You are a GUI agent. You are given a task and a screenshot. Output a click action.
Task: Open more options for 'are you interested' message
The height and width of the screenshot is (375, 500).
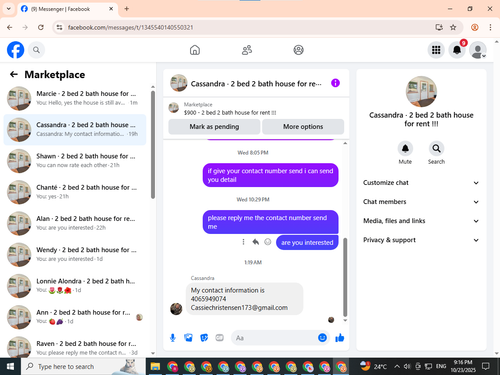click(x=243, y=242)
